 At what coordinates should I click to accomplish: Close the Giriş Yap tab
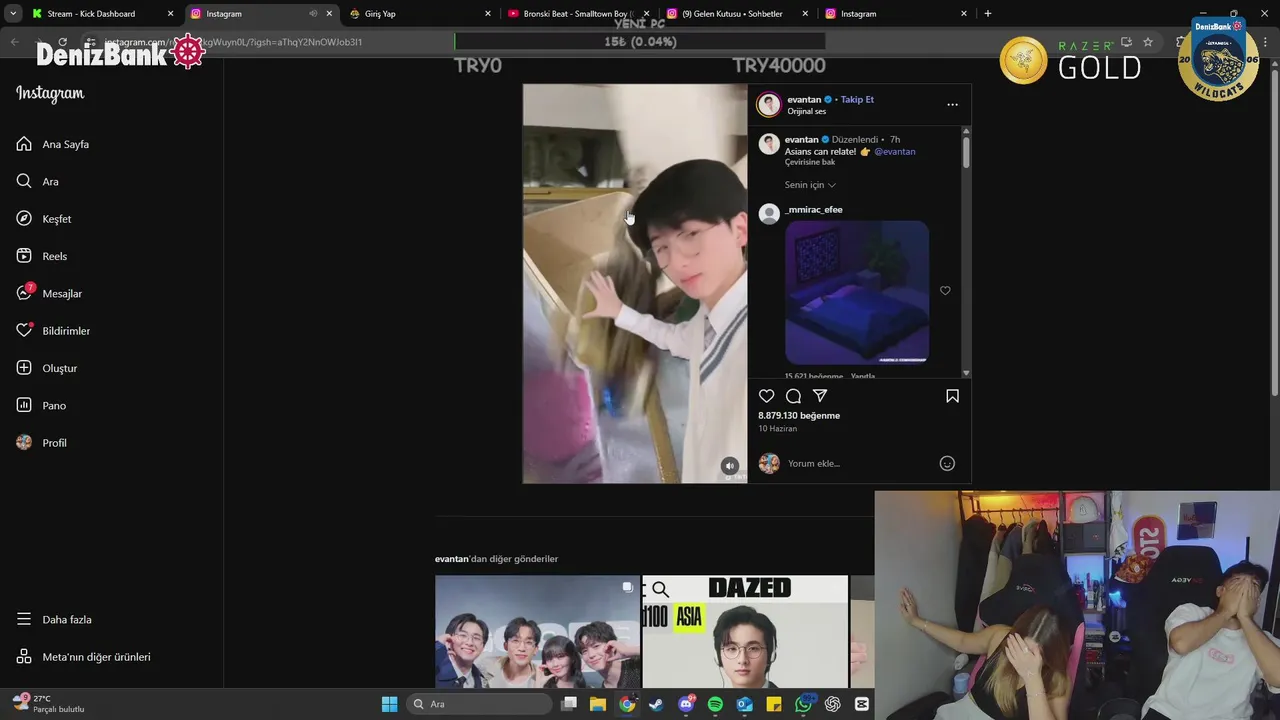pos(488,14)
